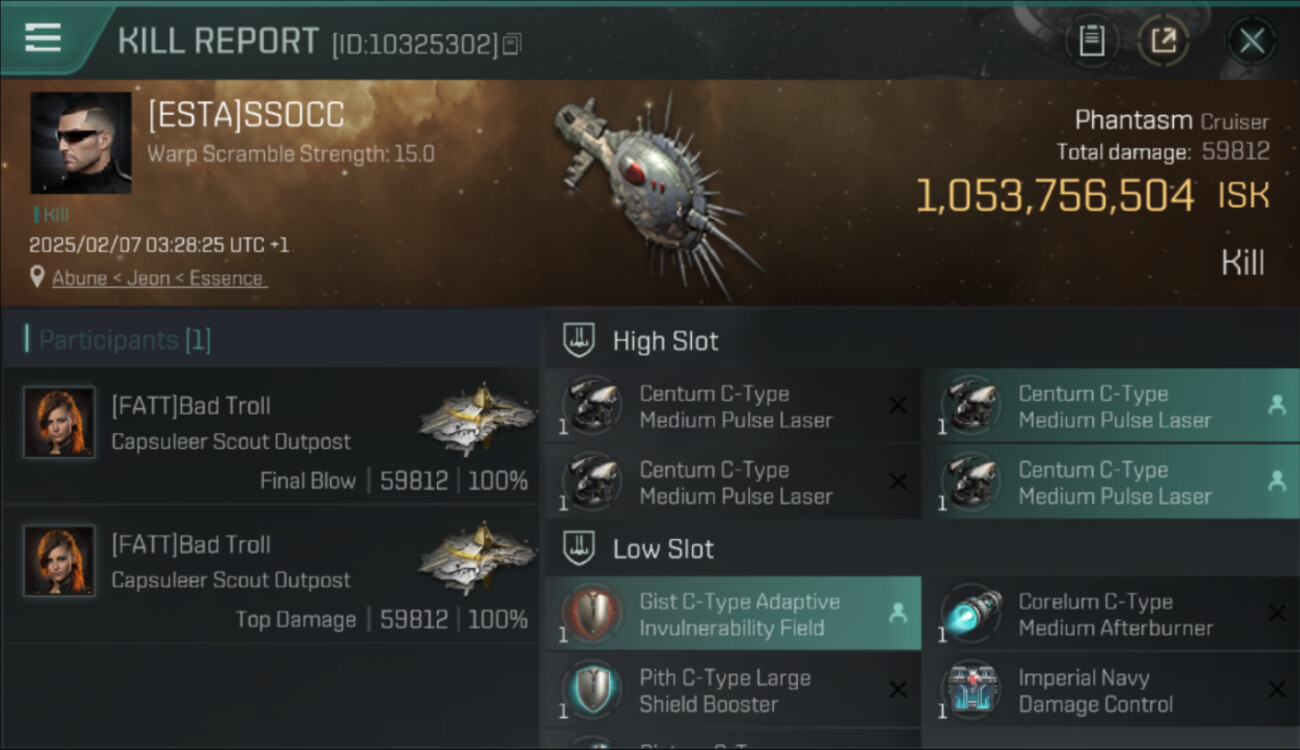Open the clipboard notes icon in header
This screenshot has height=750, width=1300.
[x=1091, y=41]
